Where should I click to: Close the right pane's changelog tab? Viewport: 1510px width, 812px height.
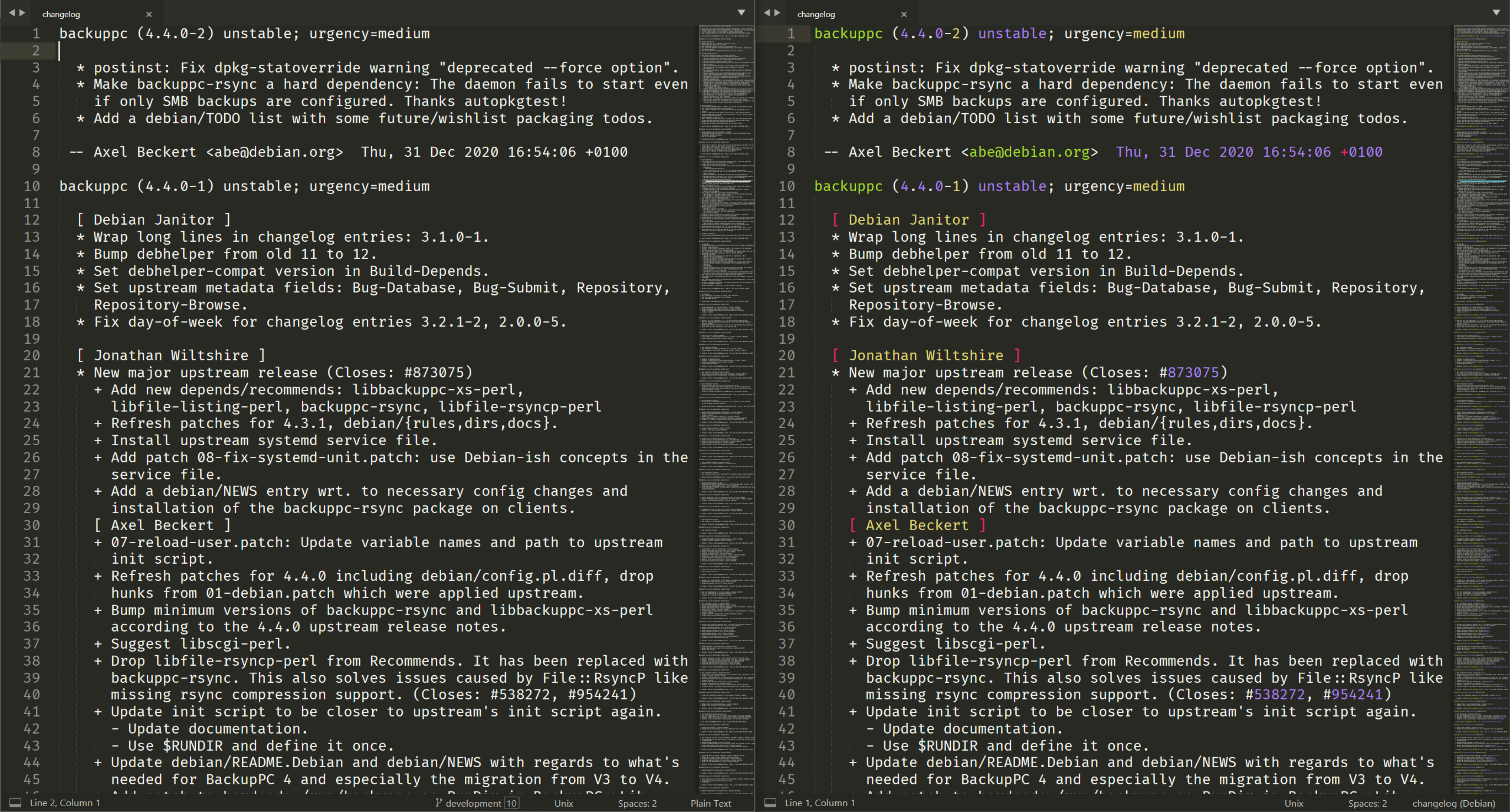[x=904, y=14]
